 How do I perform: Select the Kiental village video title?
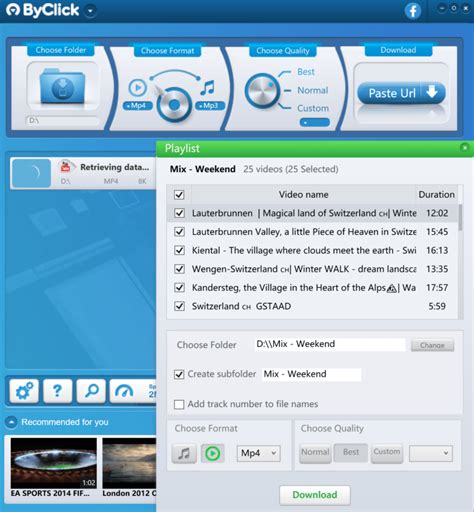(x=304, y=250)
